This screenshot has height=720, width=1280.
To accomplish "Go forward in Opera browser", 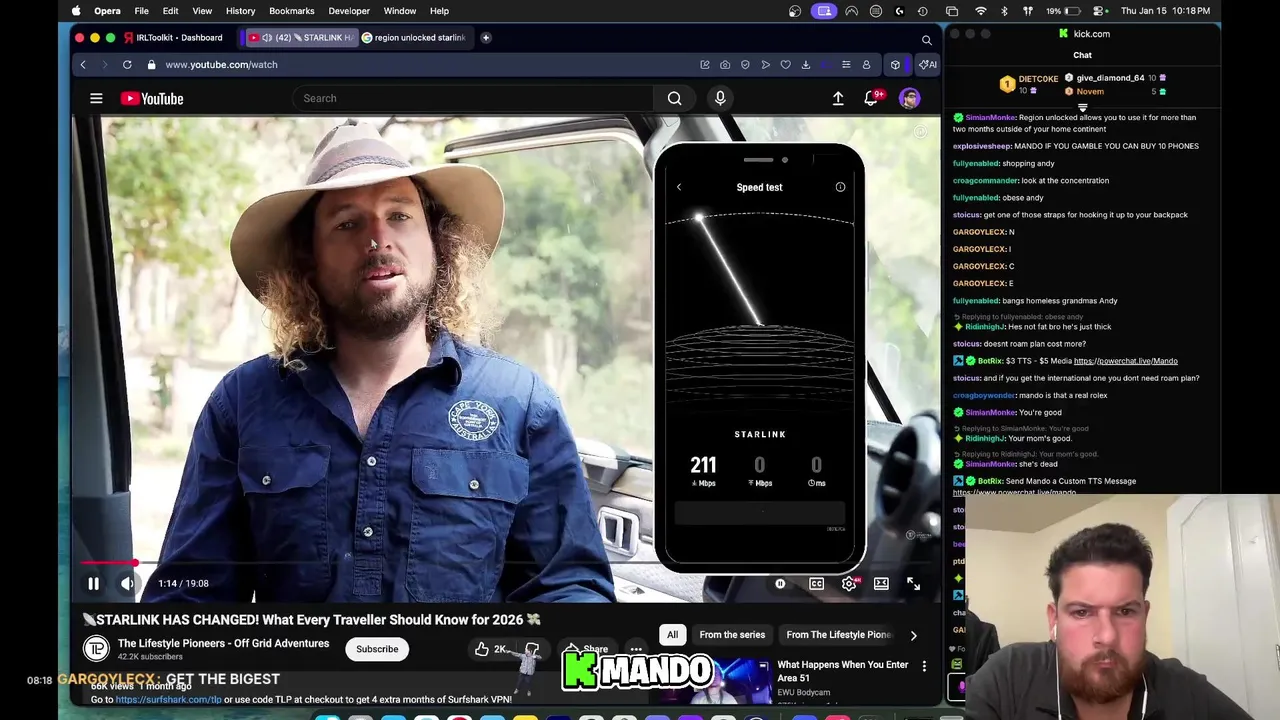I will (104, 64).
